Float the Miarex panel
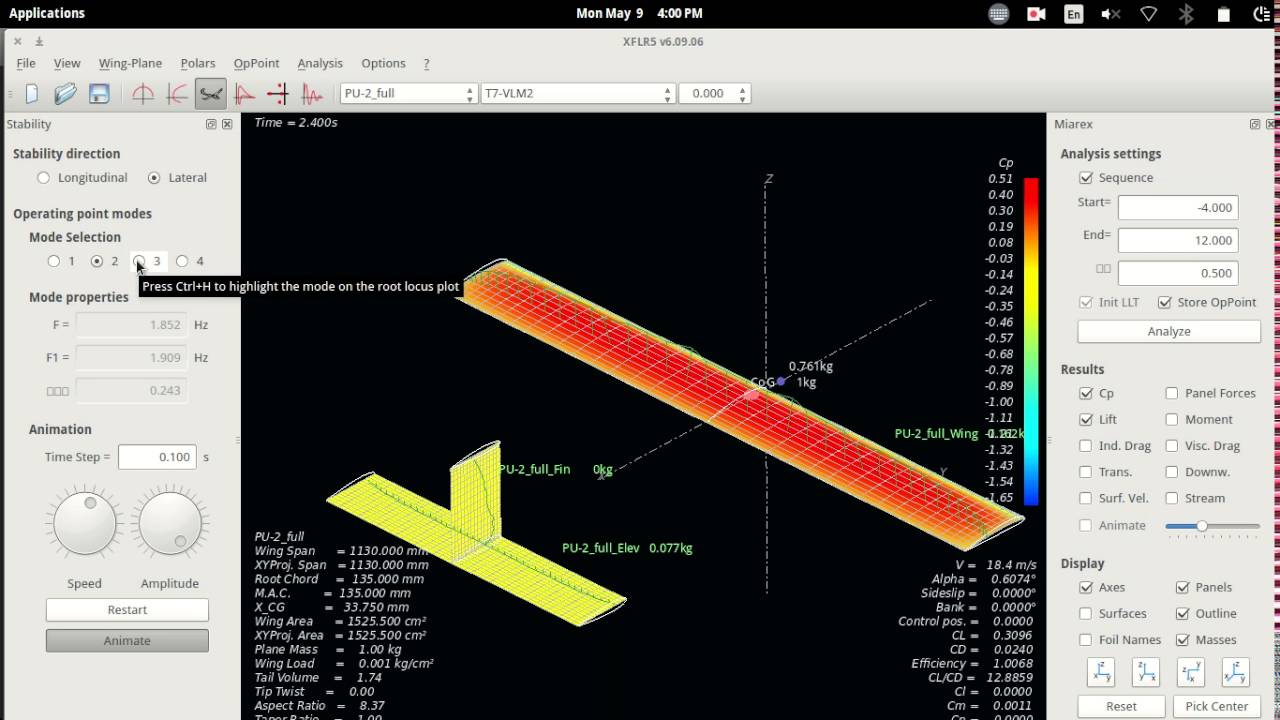This screenshot has height=720, width=1280. click(x=1255, y=124)
